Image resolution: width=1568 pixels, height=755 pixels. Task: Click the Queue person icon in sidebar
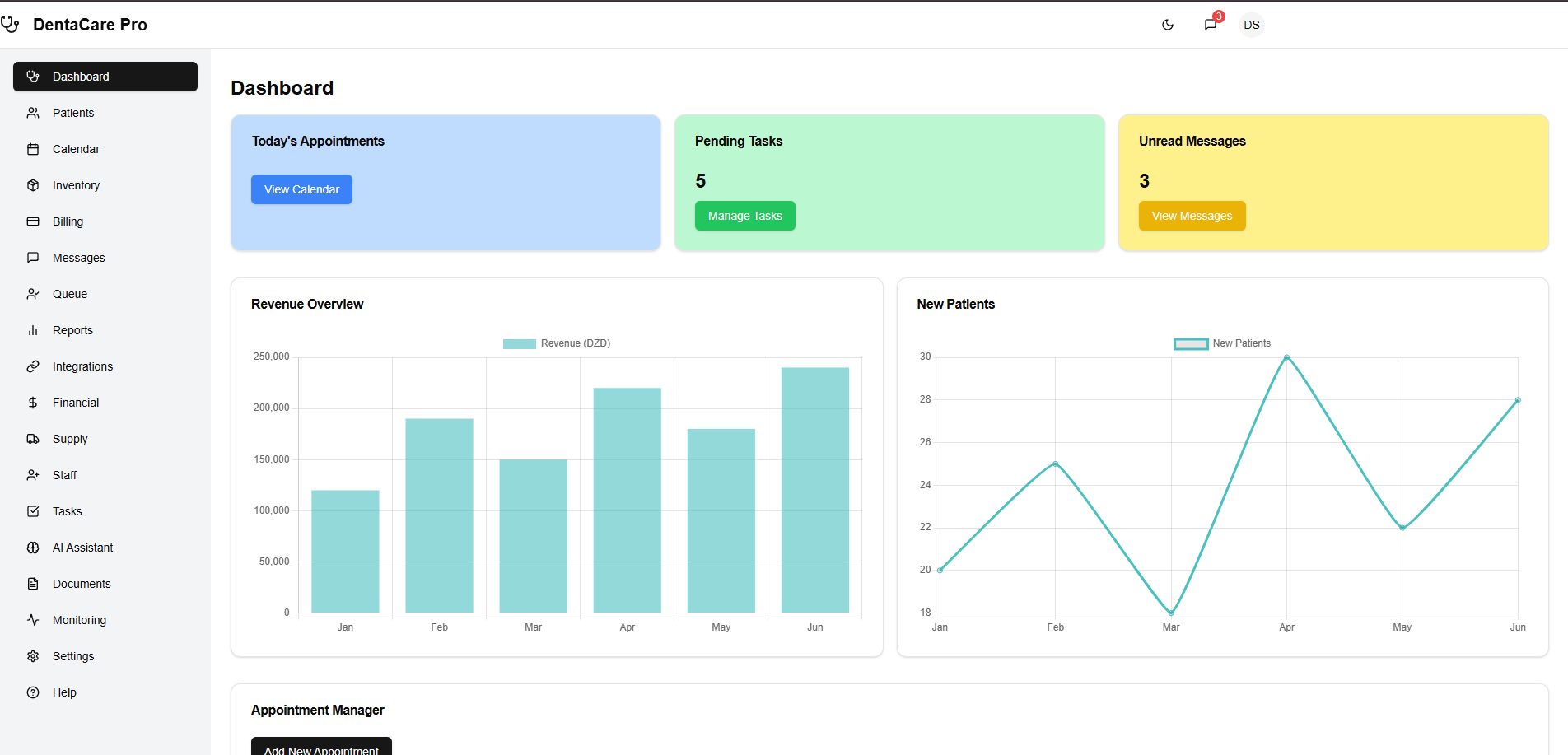(33, 294)
